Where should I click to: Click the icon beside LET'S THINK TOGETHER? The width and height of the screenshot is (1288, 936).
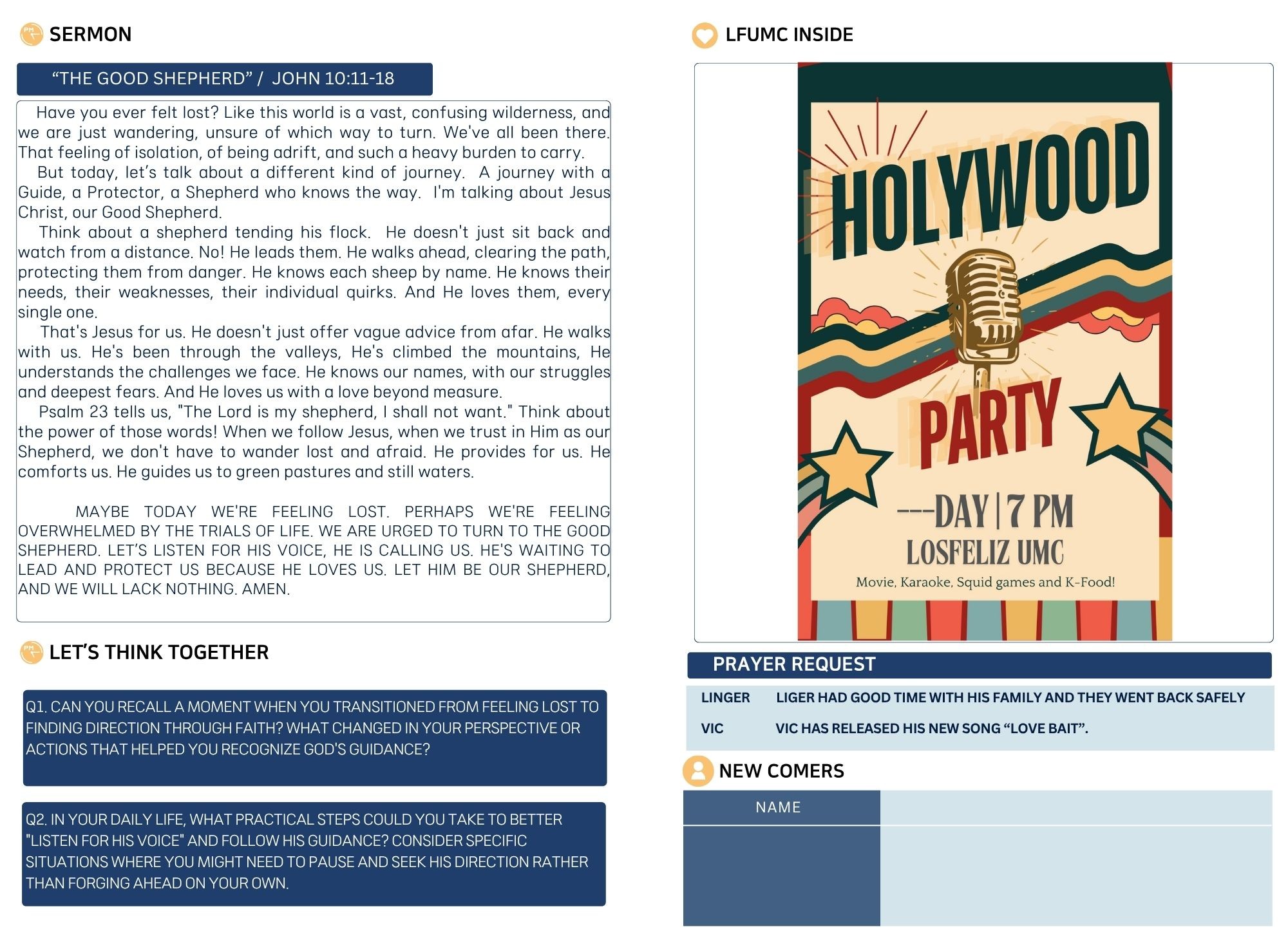[x=31, y=652]
